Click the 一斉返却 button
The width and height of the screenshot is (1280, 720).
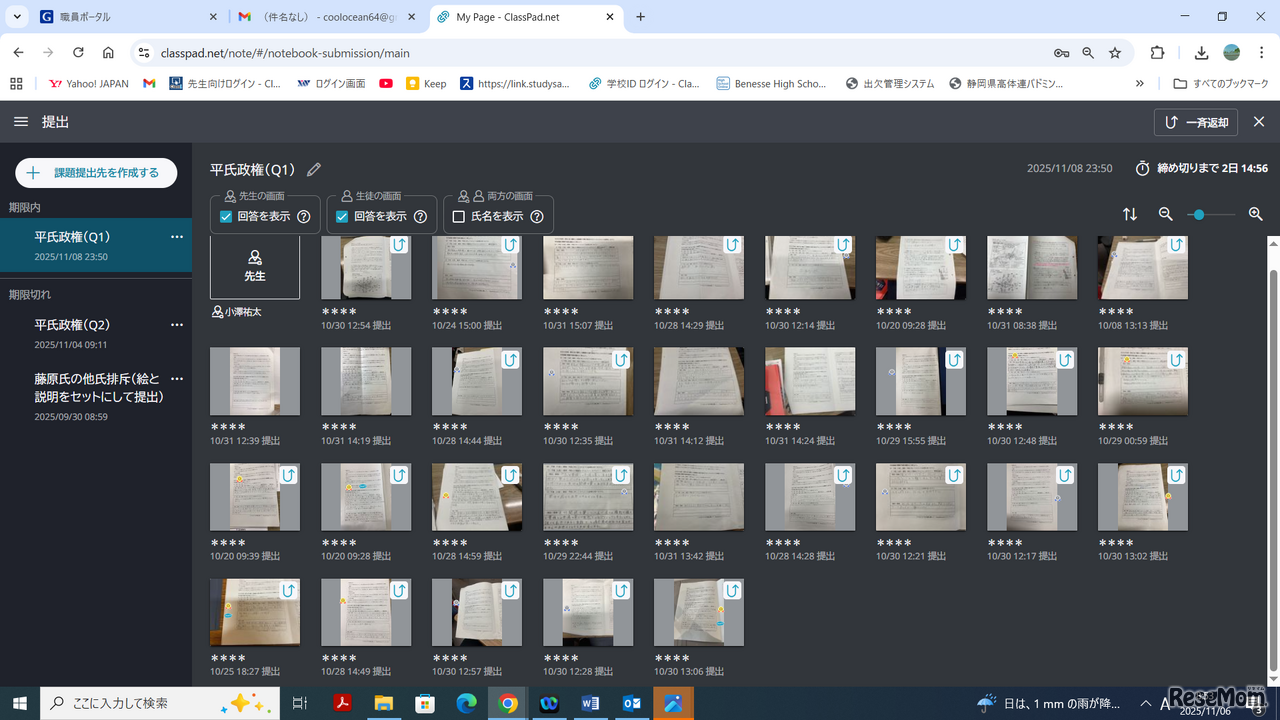[1196, 122]
